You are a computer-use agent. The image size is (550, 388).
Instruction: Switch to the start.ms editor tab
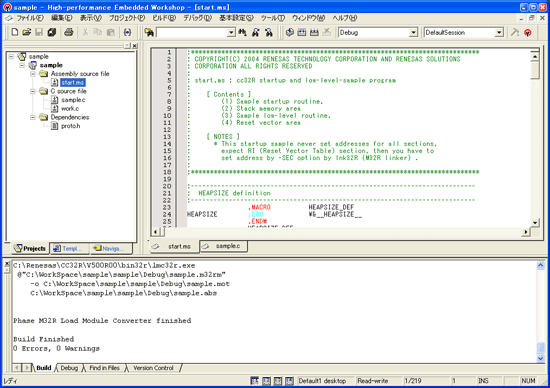[174, 246]
